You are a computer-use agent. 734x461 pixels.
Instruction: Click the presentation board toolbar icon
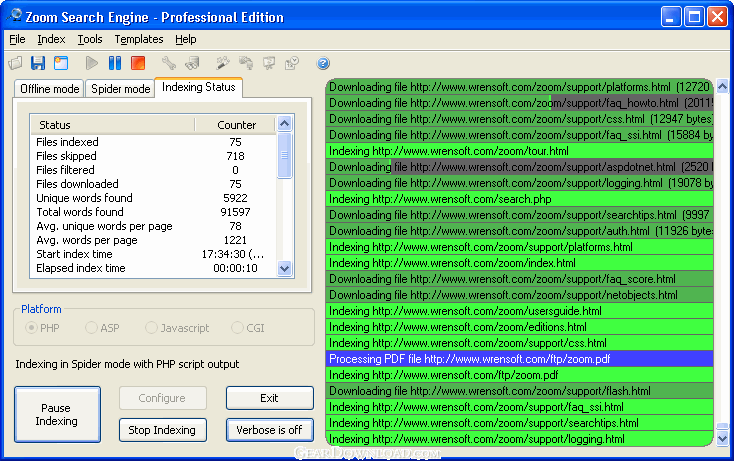(269, 63)
